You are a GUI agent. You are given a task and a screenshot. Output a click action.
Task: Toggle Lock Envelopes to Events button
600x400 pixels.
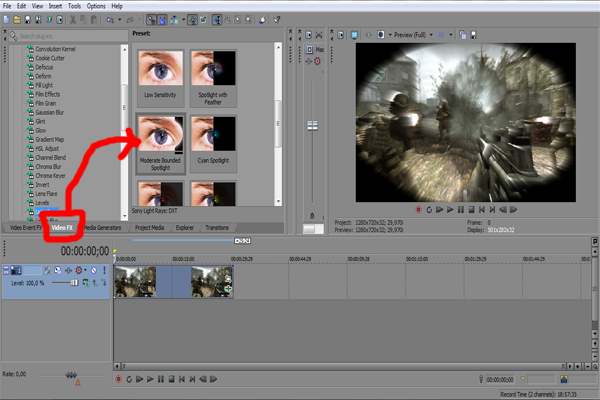point(192,20)
